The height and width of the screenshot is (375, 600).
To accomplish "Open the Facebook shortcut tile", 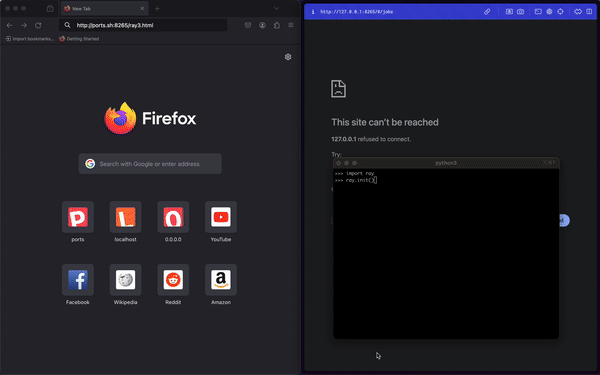I will [78, 280].
